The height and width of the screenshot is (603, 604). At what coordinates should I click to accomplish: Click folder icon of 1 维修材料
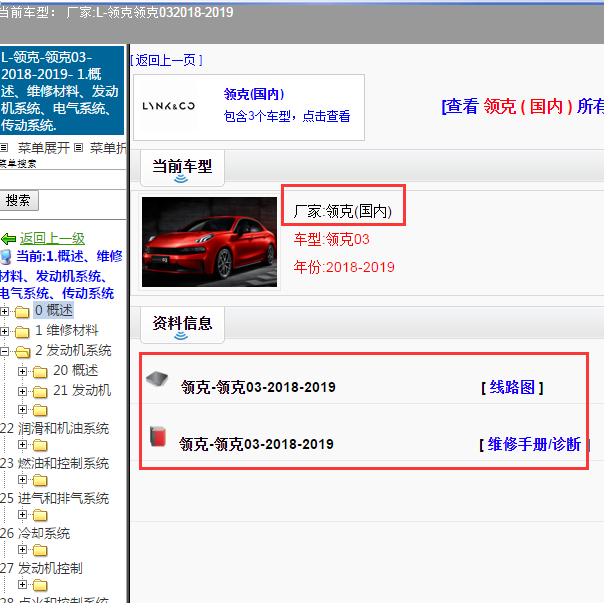pos(22,332)
